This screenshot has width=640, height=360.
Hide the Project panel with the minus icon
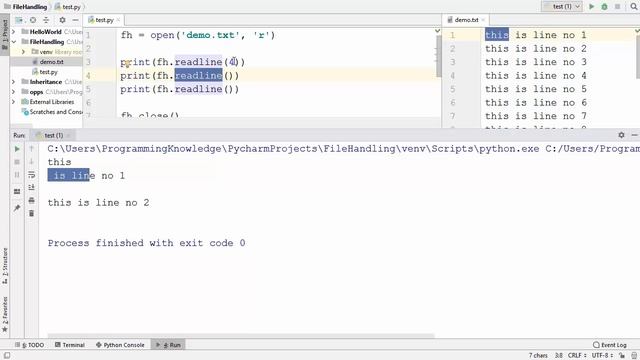coord(76,20)
